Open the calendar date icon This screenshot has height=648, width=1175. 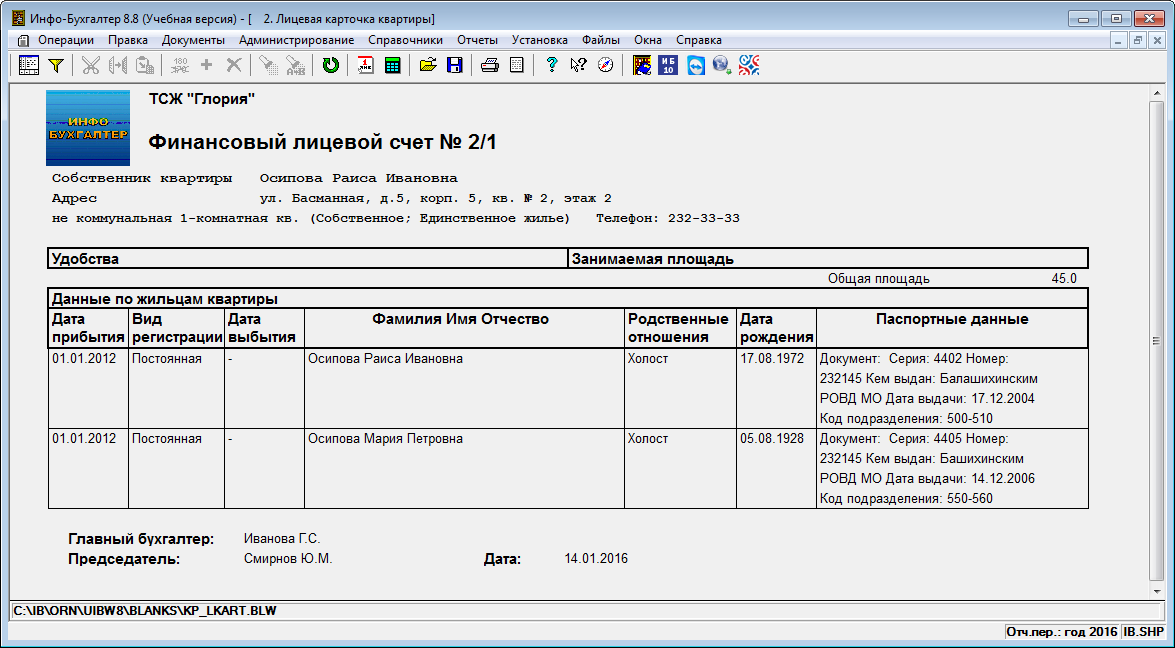click(x=366, y=65)
